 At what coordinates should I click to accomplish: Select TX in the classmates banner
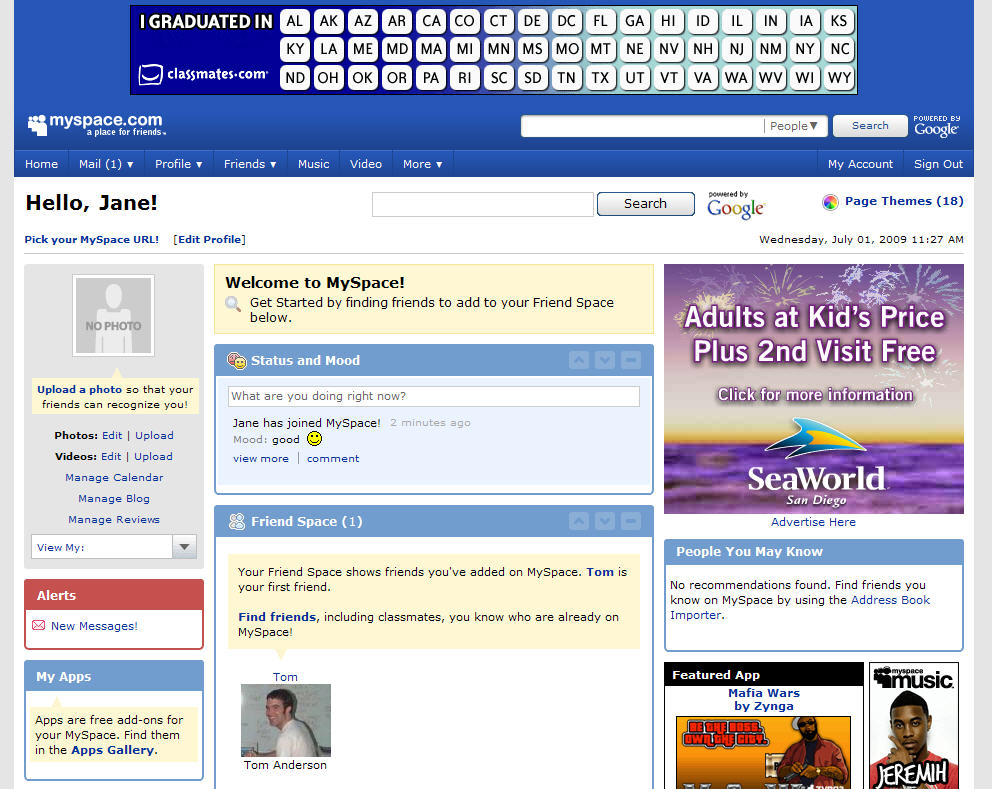(x=600, y=78)
